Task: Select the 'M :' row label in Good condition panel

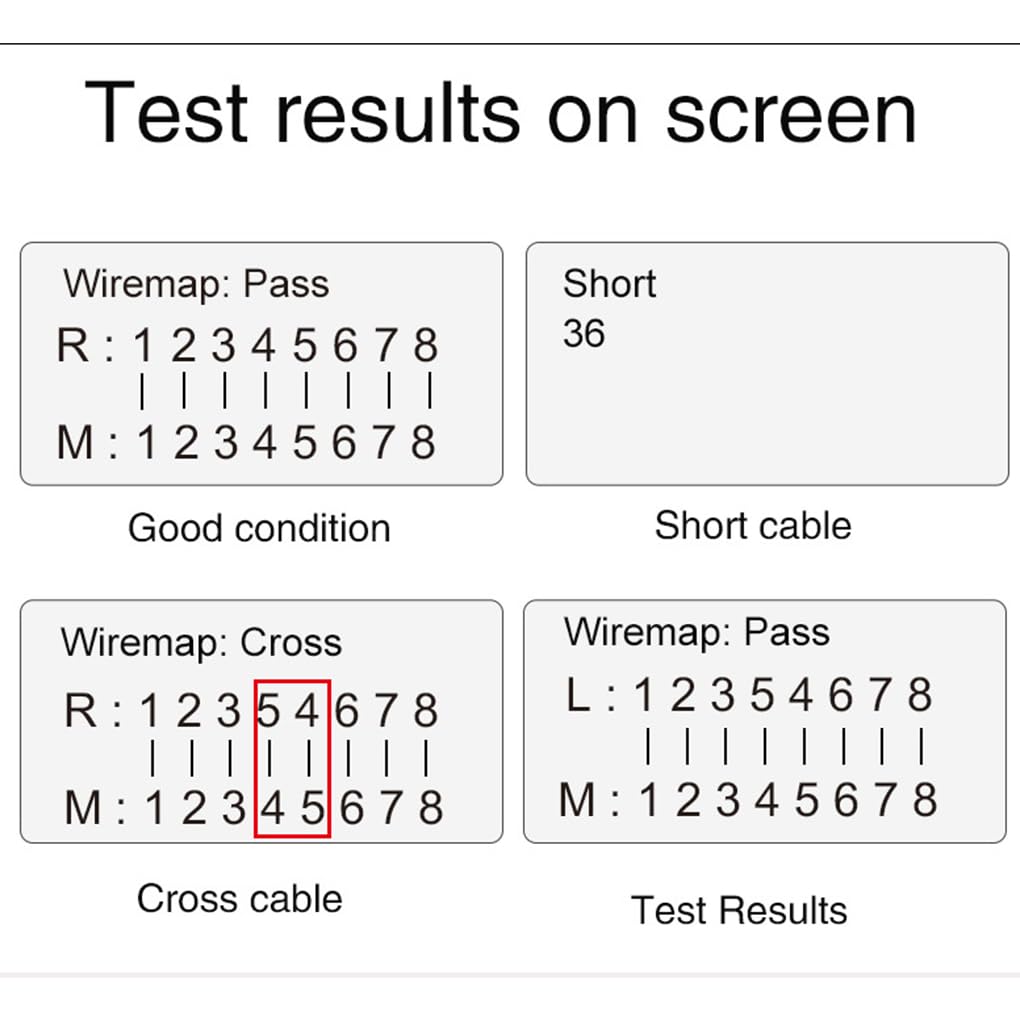Action: click(87, 442)
